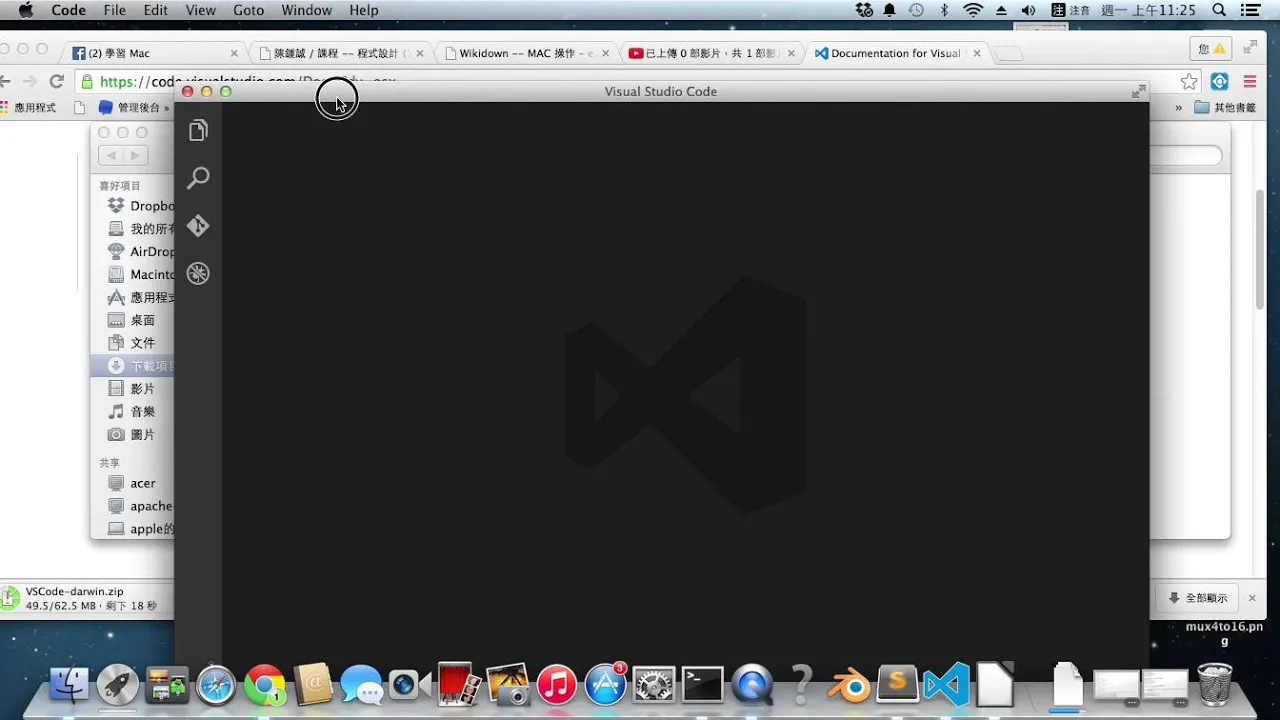The height and width of the screenshot is (720, 1280).
Task: Open the Goto menu
Action: click(248, 10)
